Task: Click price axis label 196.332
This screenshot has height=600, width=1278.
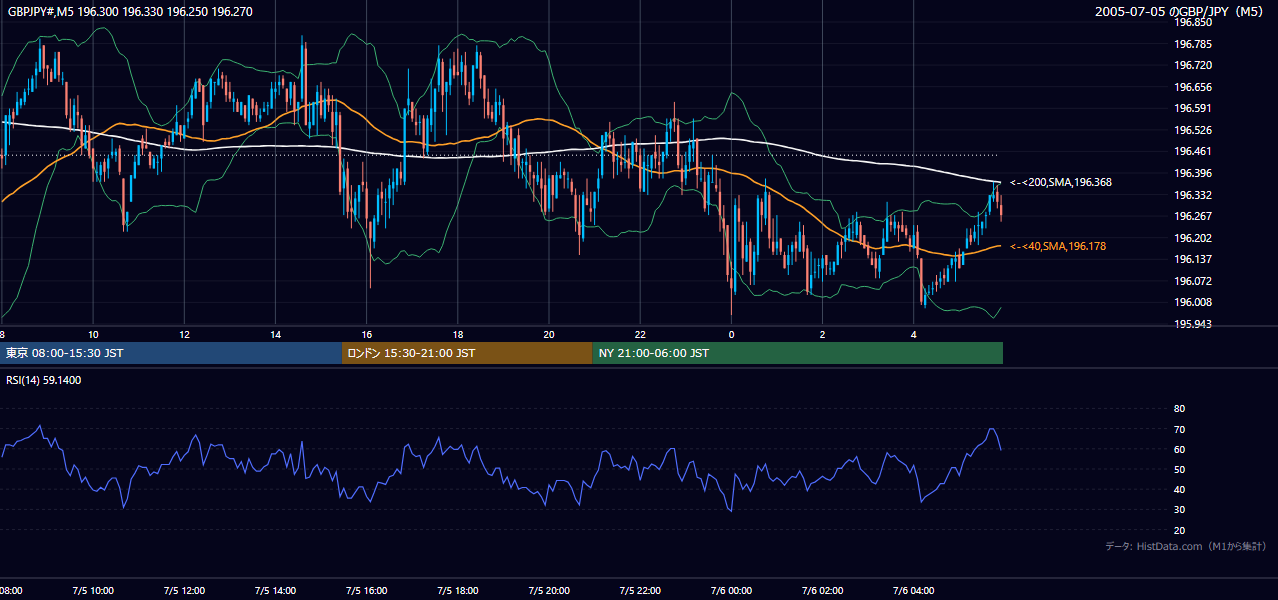Action: [1192, 195]
